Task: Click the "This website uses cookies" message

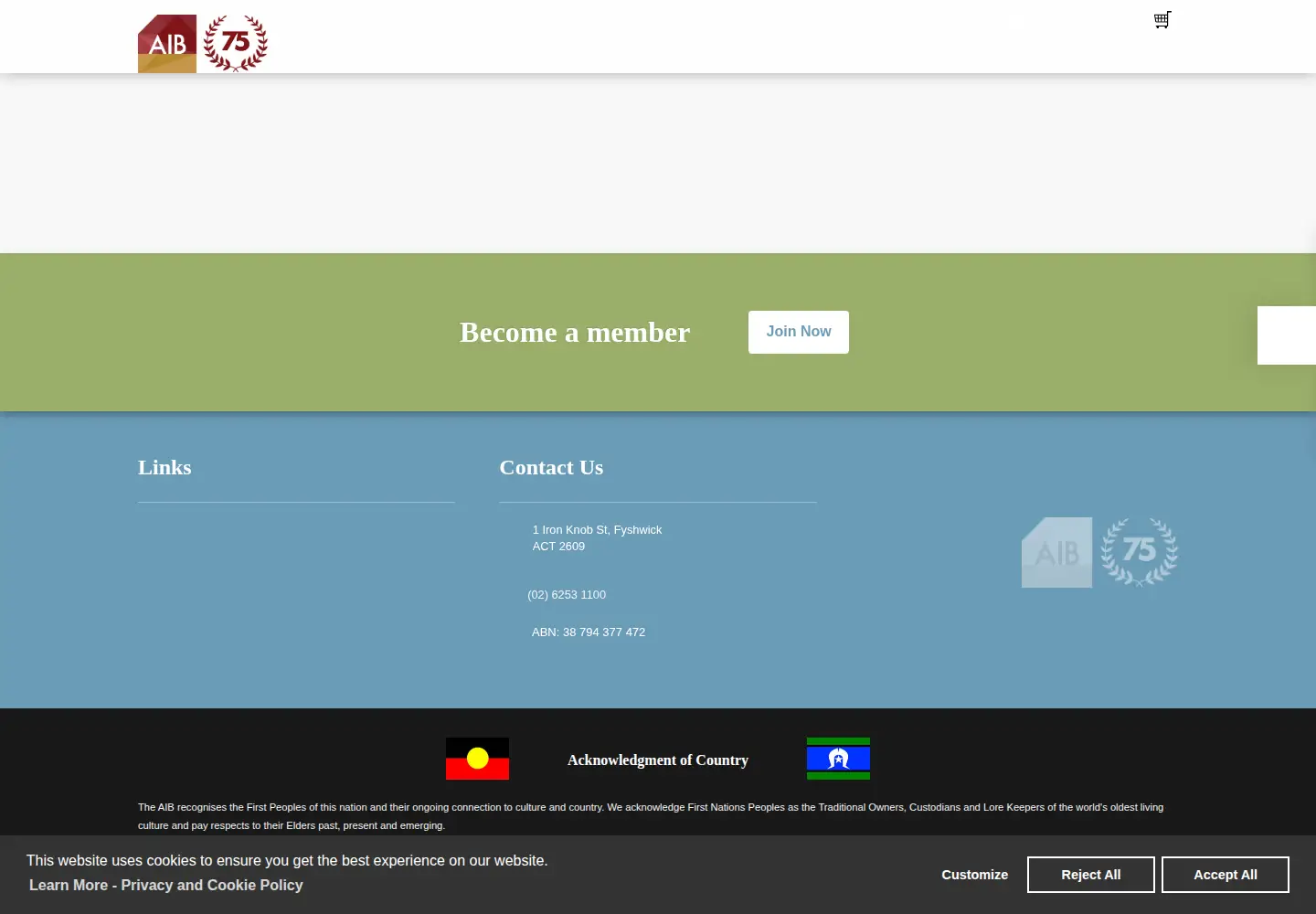Action: pyautogui.click(x=287, y=861)
